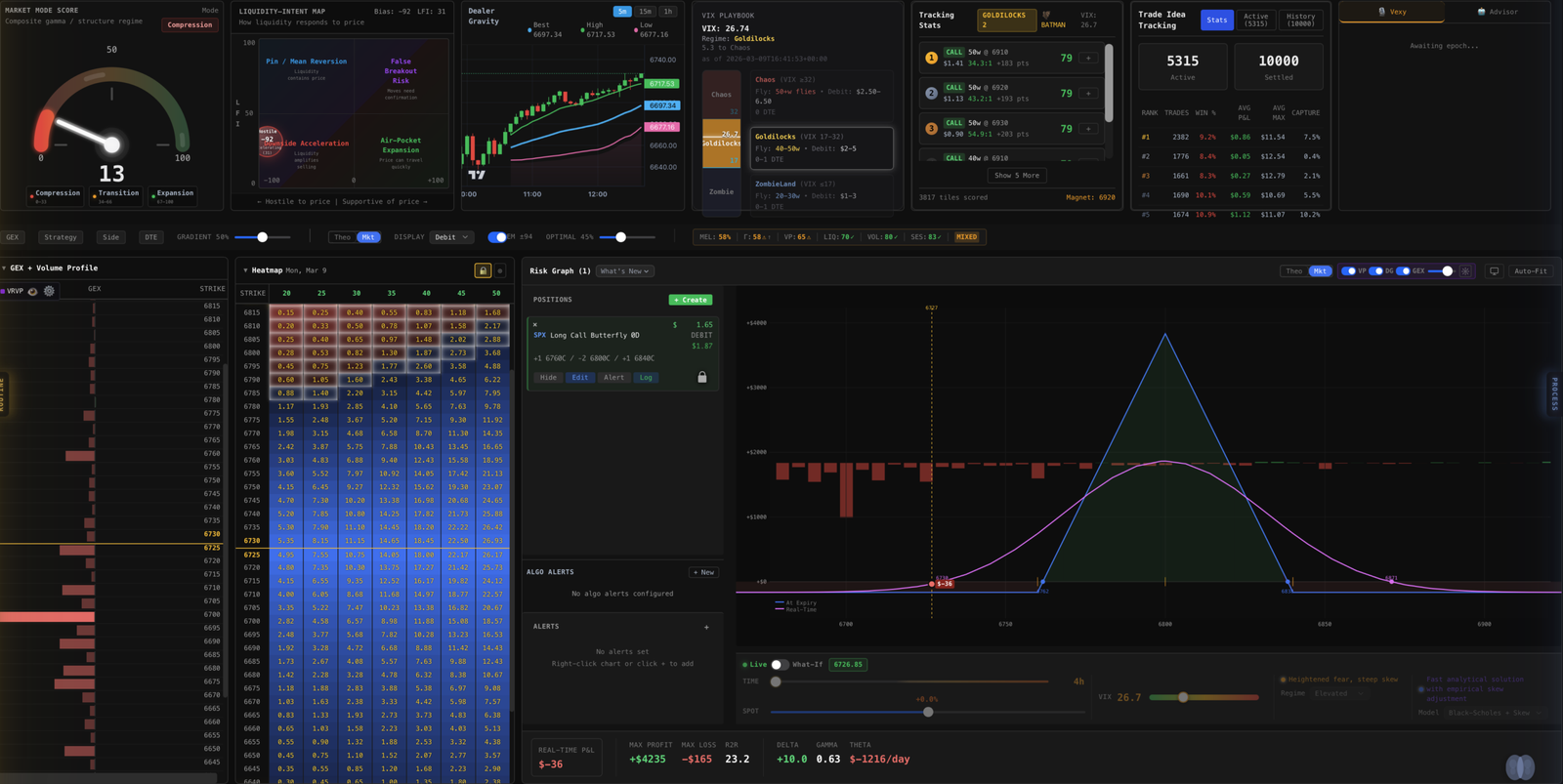Click the padlock on butterfly position
This screenshot has height=784, width=1563.
[701, 377]
